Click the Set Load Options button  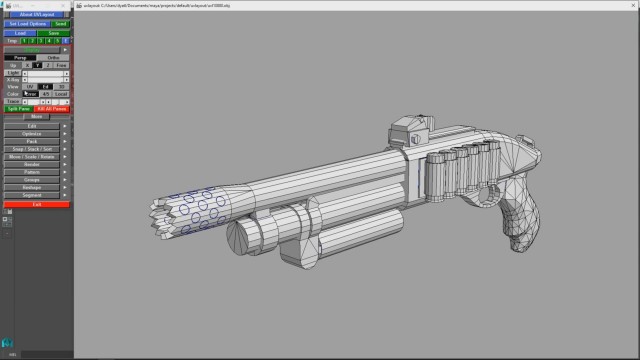(27, 24)
